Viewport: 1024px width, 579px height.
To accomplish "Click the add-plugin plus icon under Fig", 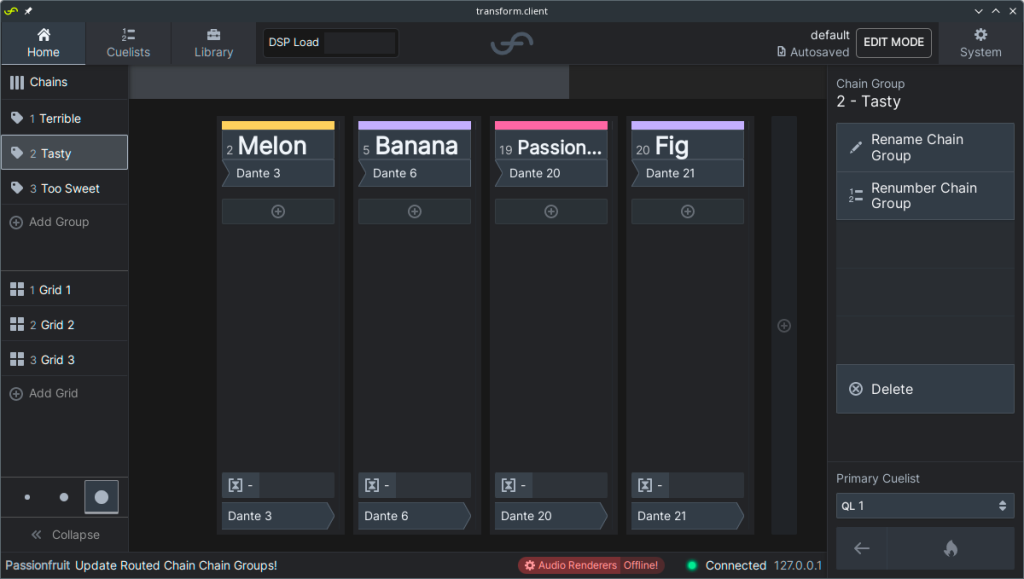I will [x=688, y=211].
